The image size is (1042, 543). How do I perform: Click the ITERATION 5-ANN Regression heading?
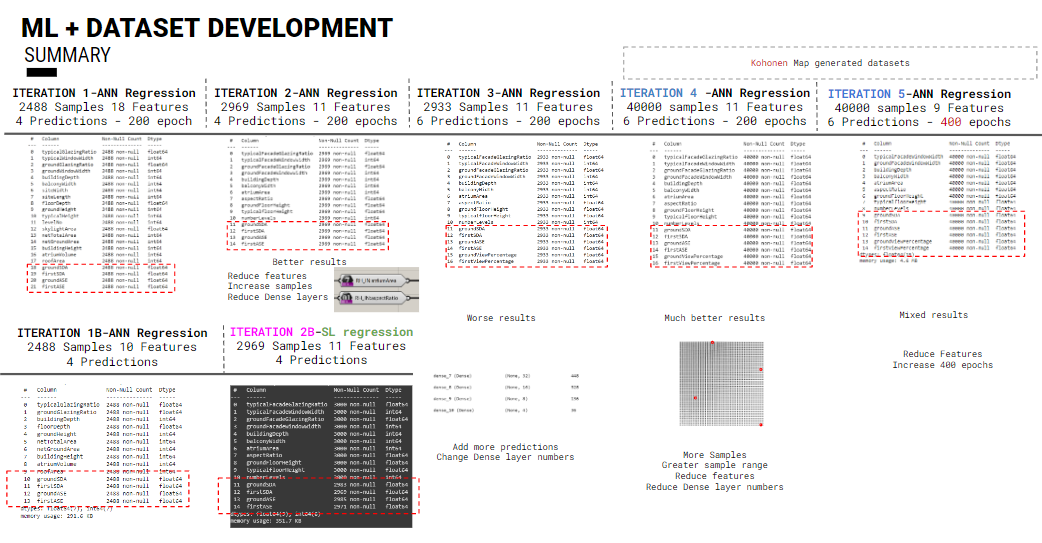pos(919,94)
